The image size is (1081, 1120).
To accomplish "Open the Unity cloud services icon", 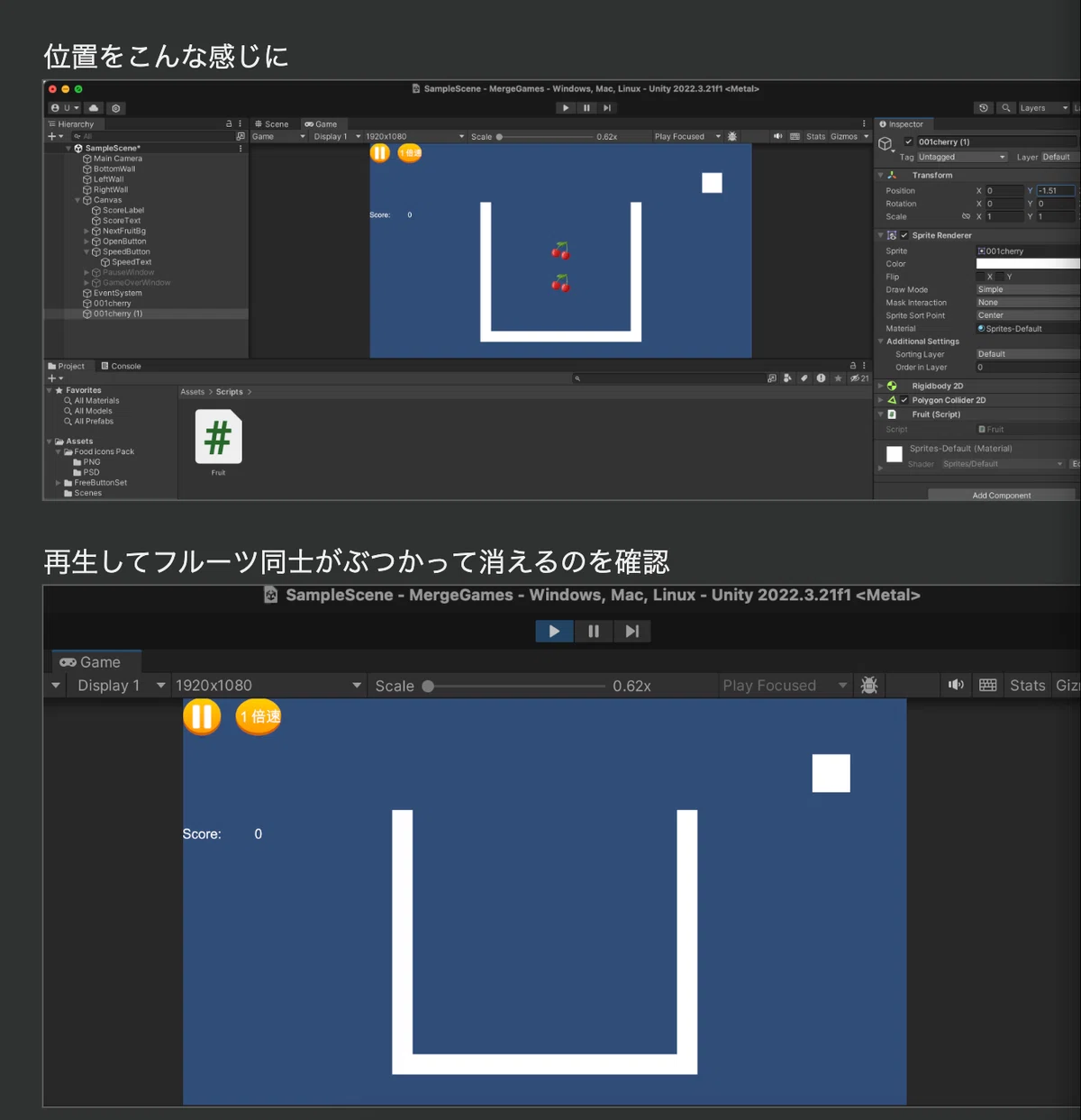I will tap(94, 108).
